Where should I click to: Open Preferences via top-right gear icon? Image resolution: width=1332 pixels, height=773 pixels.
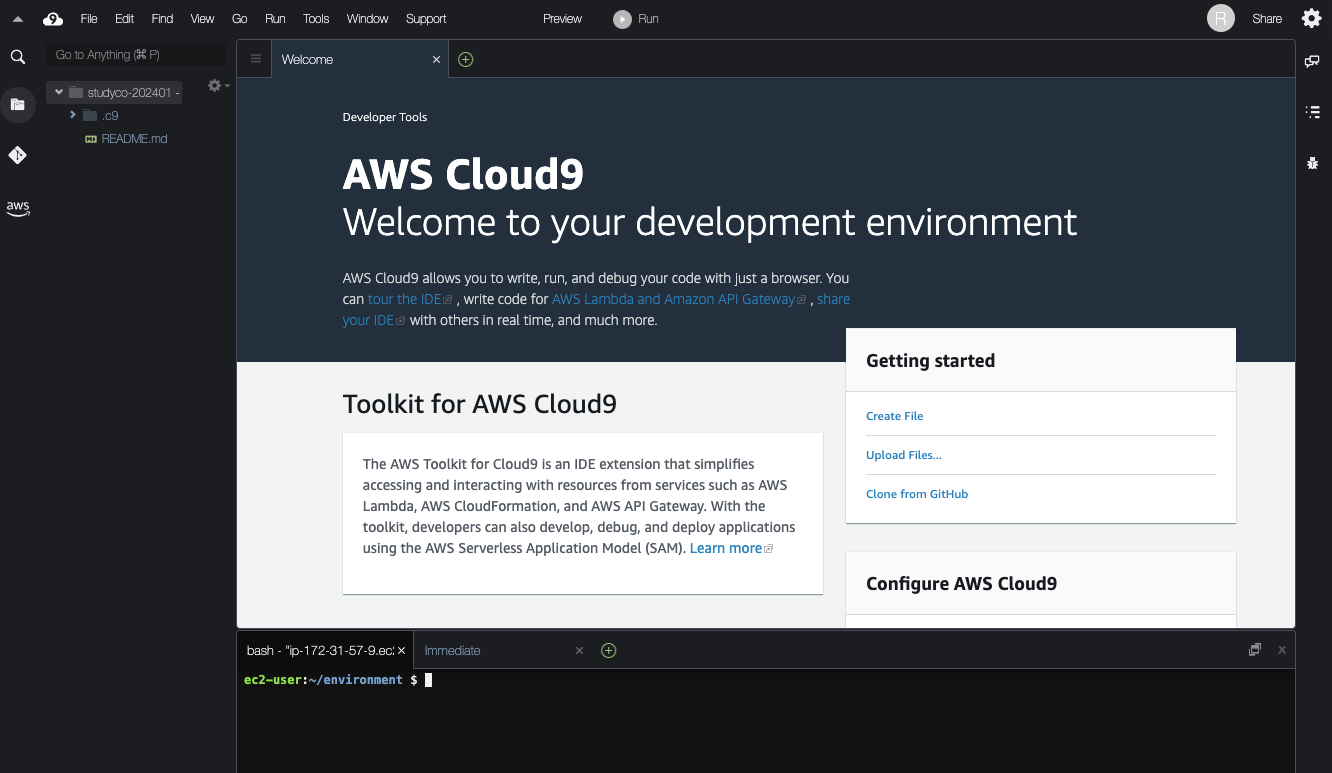tap(1311, 18)
